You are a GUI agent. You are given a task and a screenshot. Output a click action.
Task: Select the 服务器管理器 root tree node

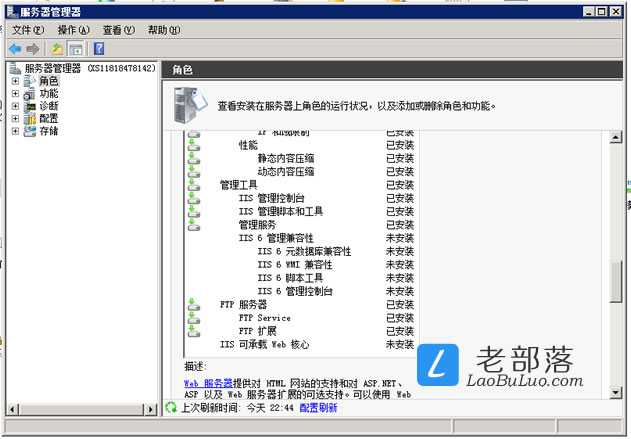(x=90, y=68)
